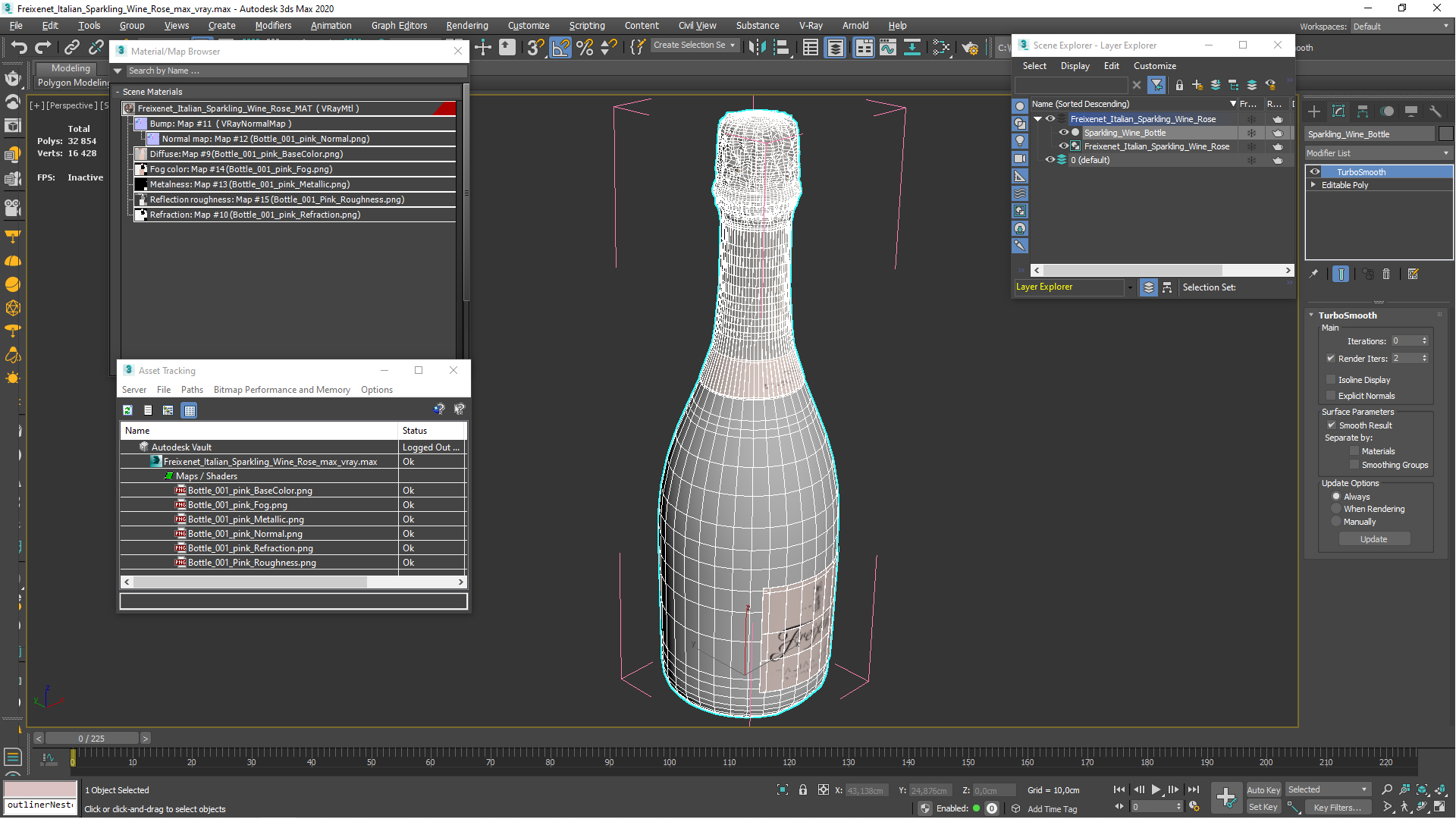Viewport: 1456px width, 819px height.
Task: Open the Mirror tool
Action: tap(756, 48)
